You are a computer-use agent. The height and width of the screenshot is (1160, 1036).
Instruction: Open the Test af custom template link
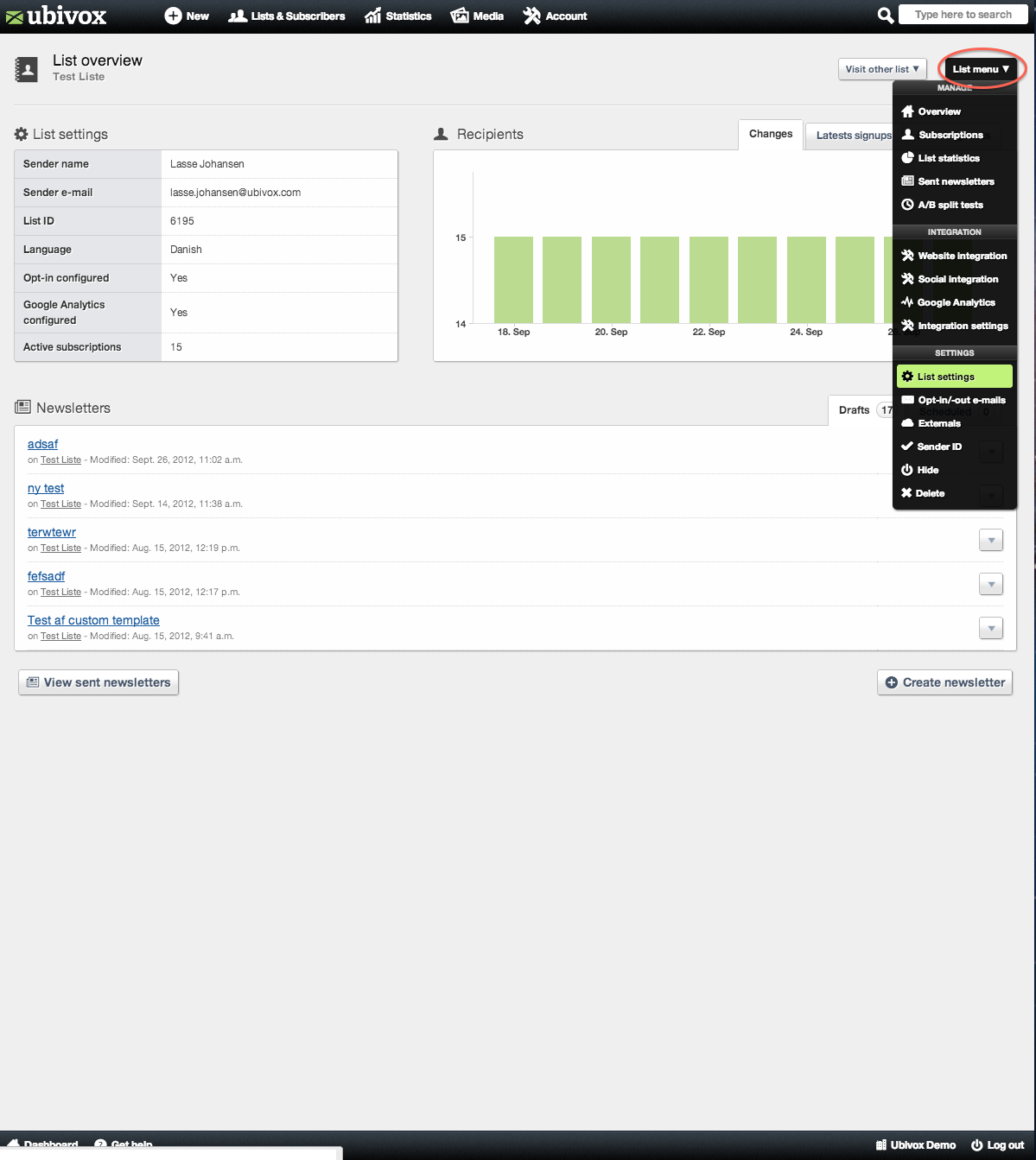click(93, 620)
